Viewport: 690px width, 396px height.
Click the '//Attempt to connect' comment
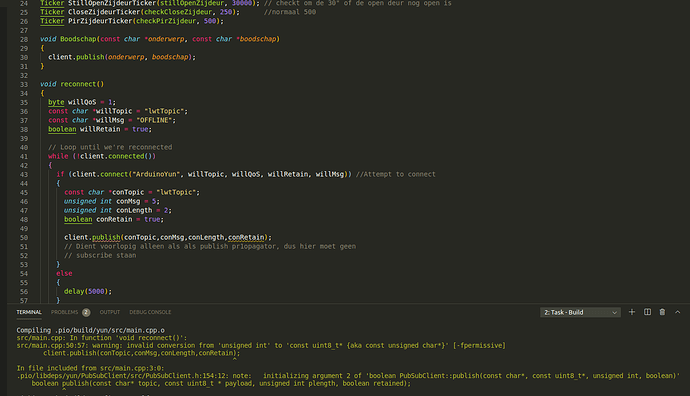click(x=396, y=174)
